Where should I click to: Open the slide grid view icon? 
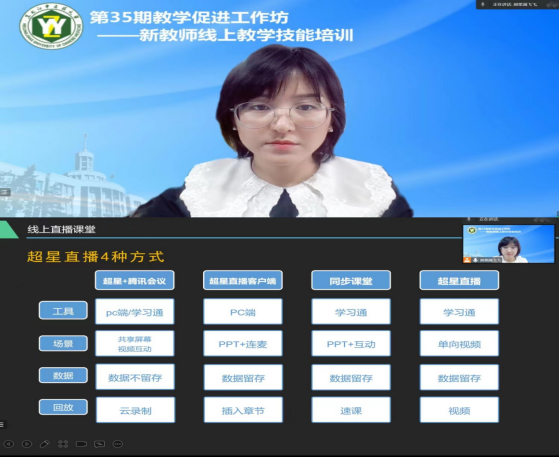(63, 444)
